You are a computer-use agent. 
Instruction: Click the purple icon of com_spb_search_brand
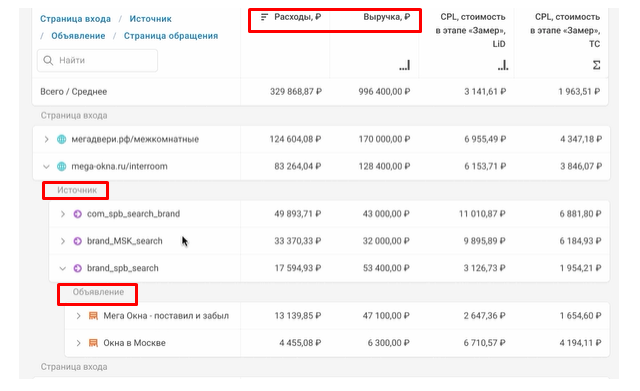tap(78, 214)
